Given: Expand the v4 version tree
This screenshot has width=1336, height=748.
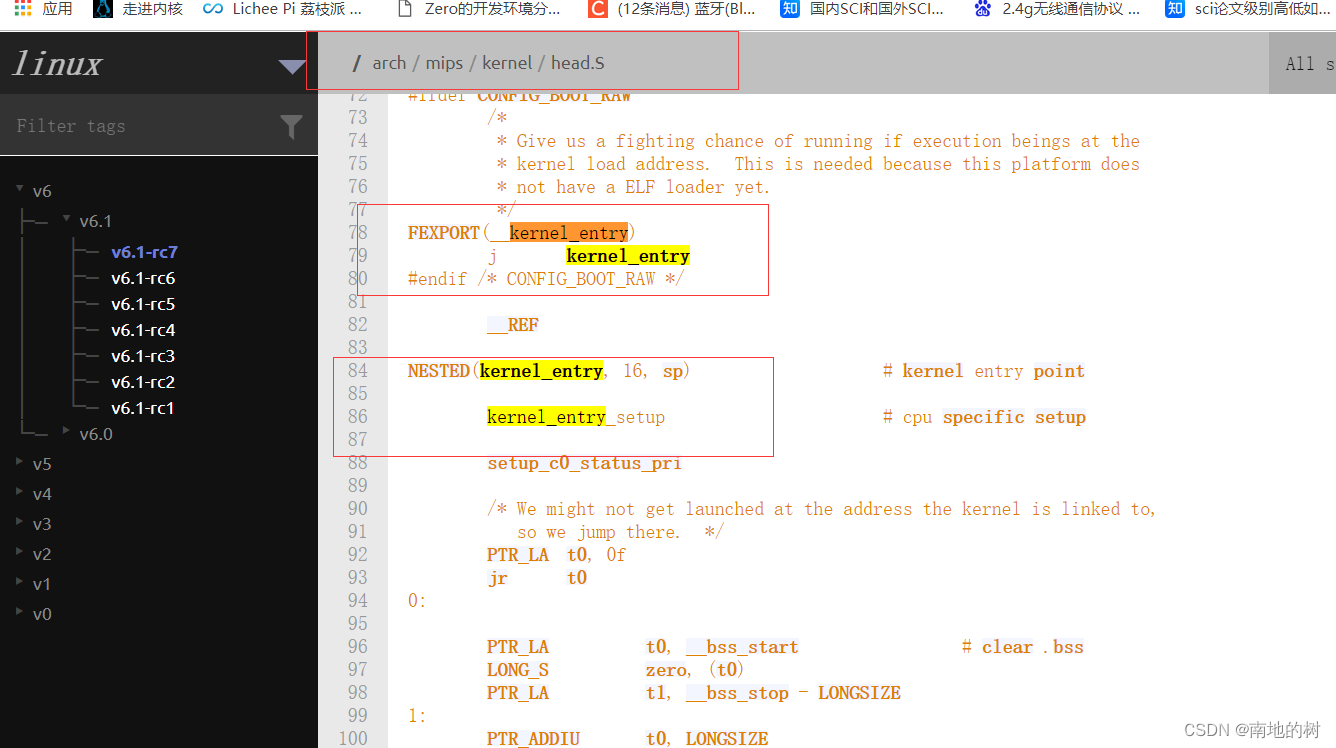Looking at the screenshot, I should tap(20, 492).
